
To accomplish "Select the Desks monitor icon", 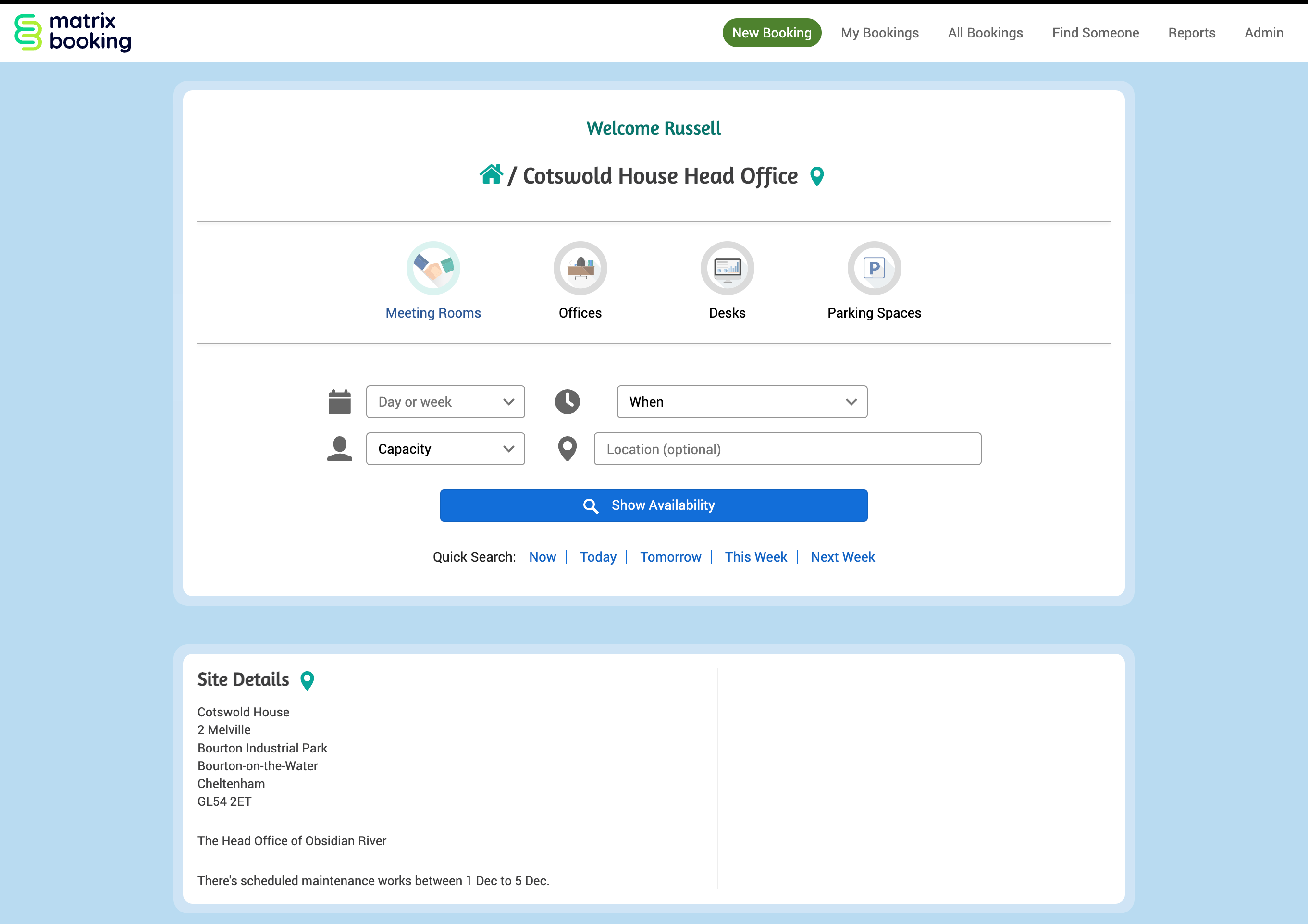I will 727,268.
